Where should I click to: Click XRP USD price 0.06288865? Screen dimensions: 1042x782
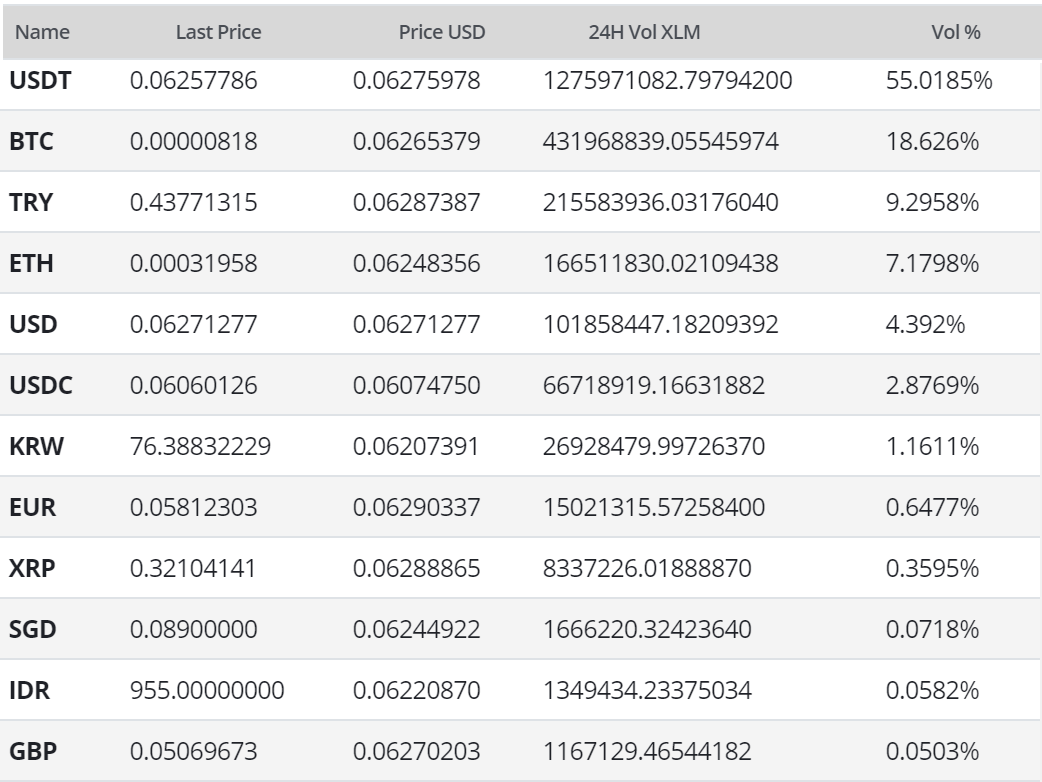click(417, 569)
